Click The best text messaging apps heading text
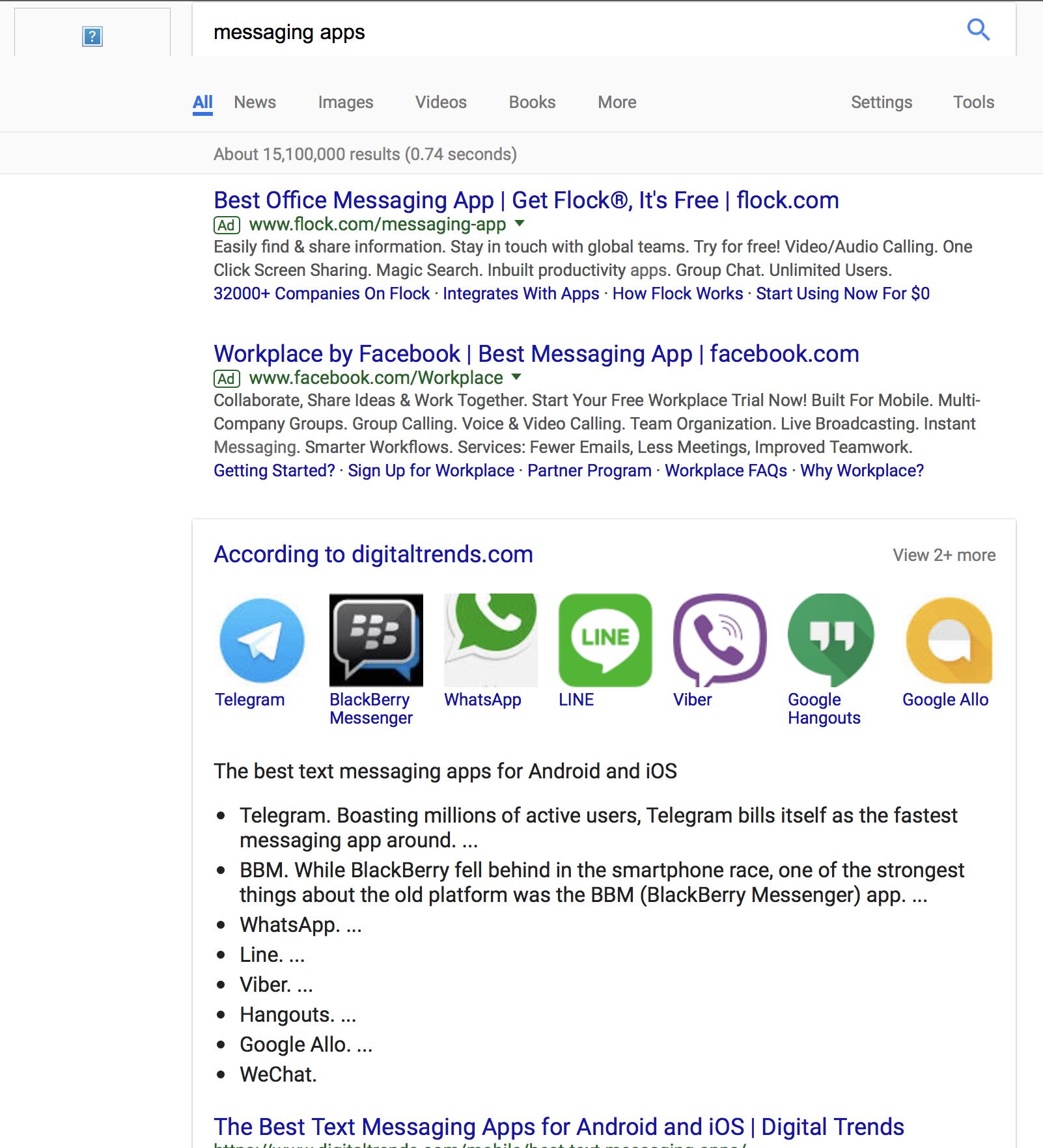Screen dimensions: 1043x1148 (x=445, y=771)
